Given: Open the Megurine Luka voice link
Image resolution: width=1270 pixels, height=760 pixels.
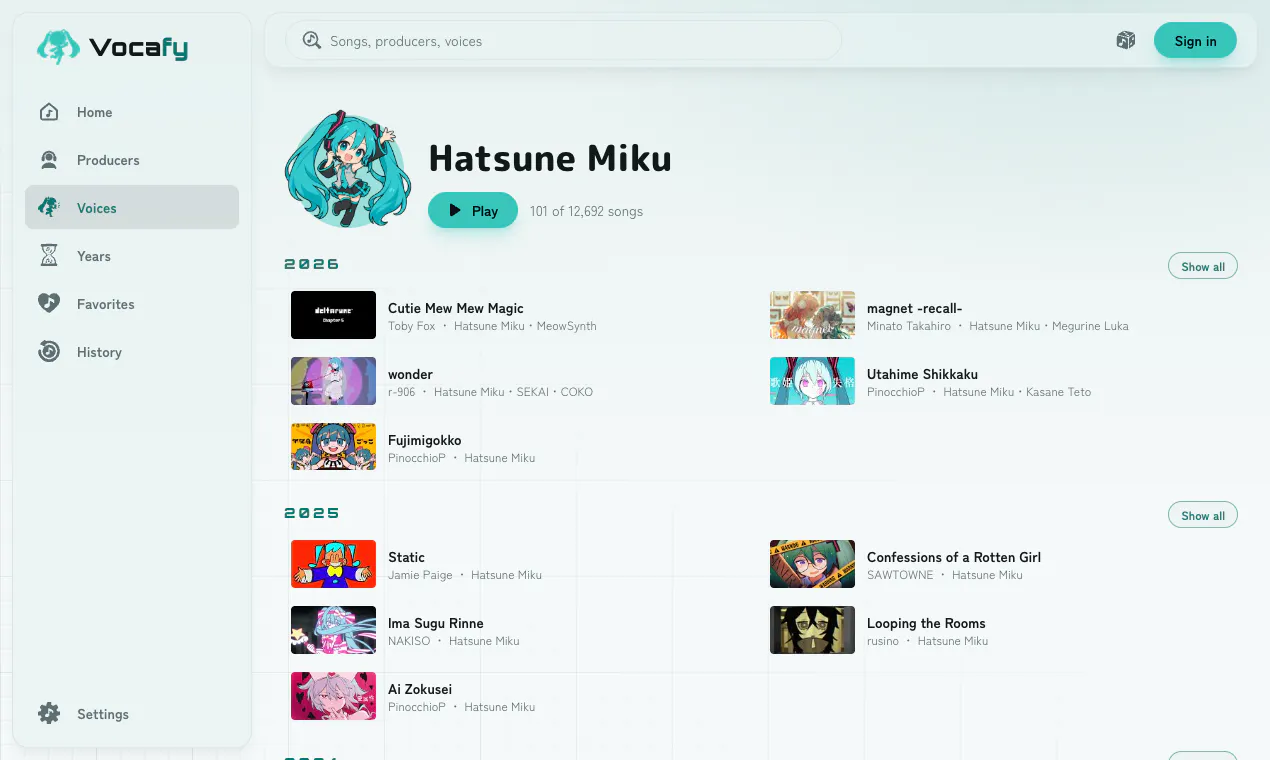Looking at the screenshot, I should [x=1090, y=326].
